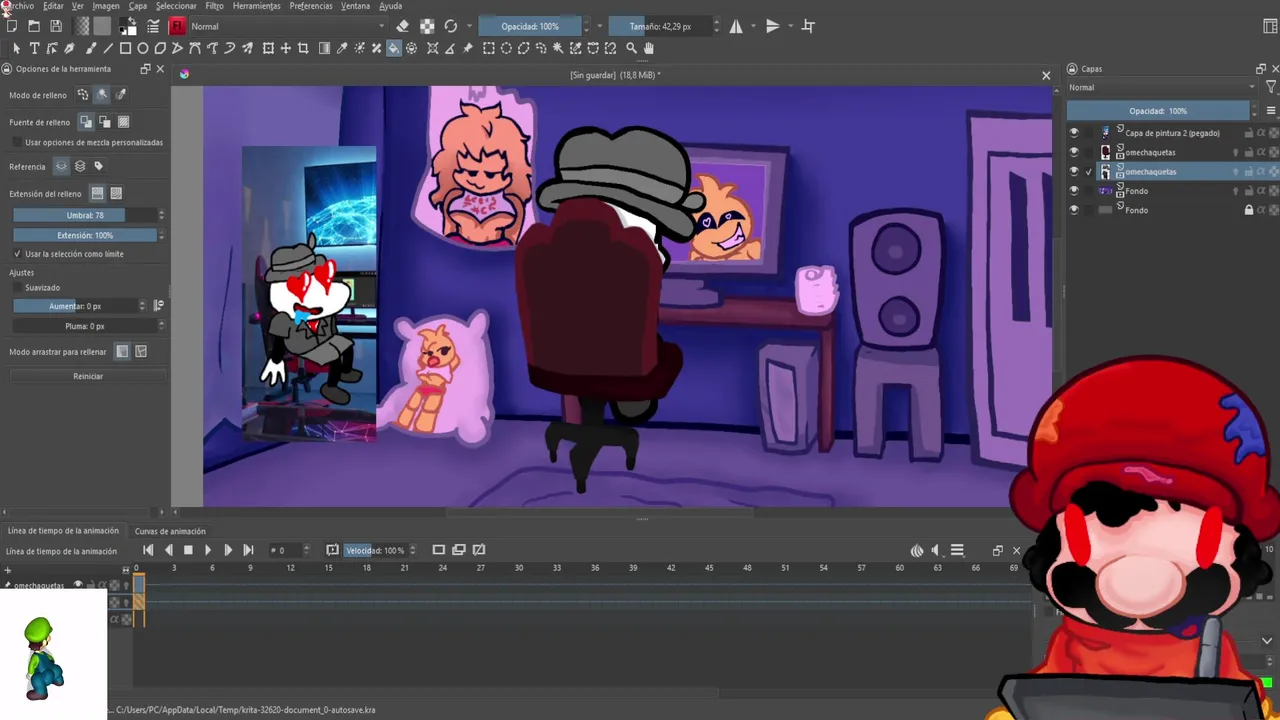Screen dimensions: 1280x720
Task: Select the Color Sampler eyedropper tool
Action: [341, 48]
